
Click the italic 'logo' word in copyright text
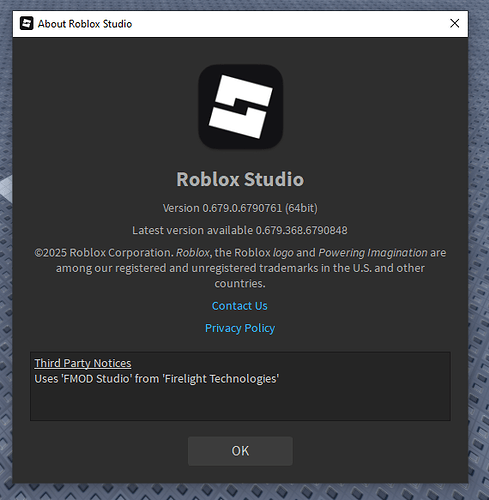point(283,253)
